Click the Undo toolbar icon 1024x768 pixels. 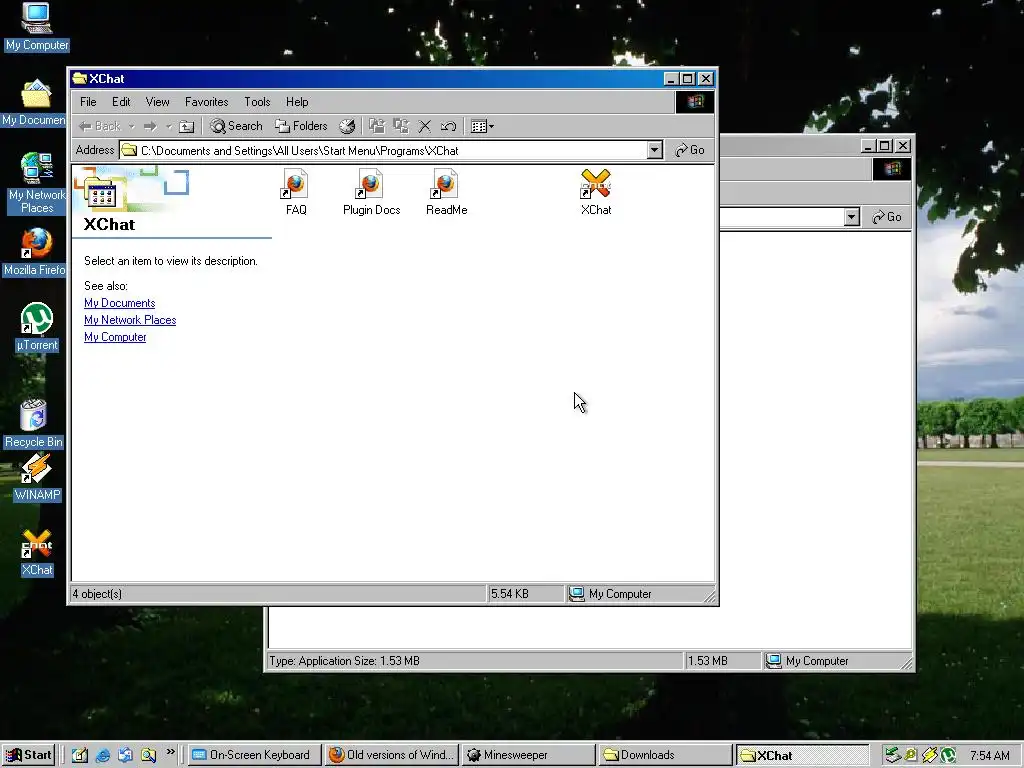coord(448,126)
